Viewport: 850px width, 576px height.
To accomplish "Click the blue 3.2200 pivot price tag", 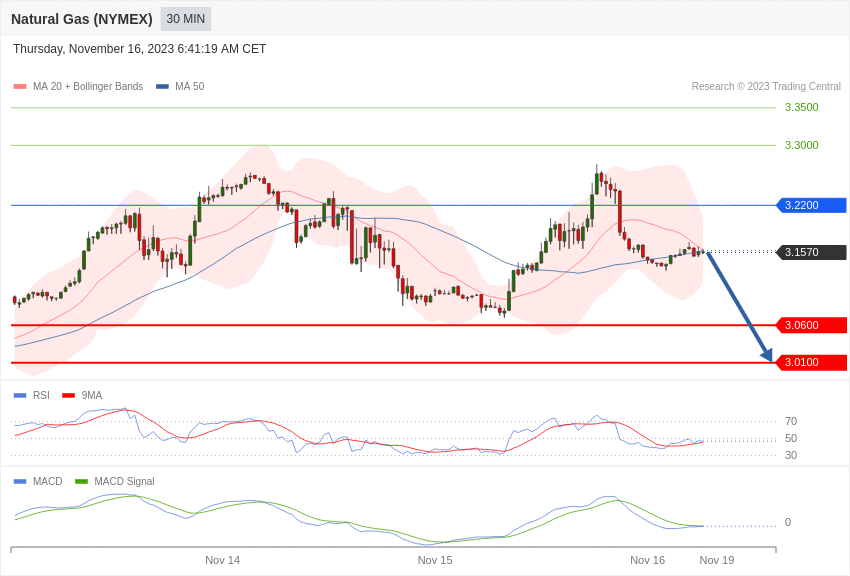I will click(x=812, y=205).
